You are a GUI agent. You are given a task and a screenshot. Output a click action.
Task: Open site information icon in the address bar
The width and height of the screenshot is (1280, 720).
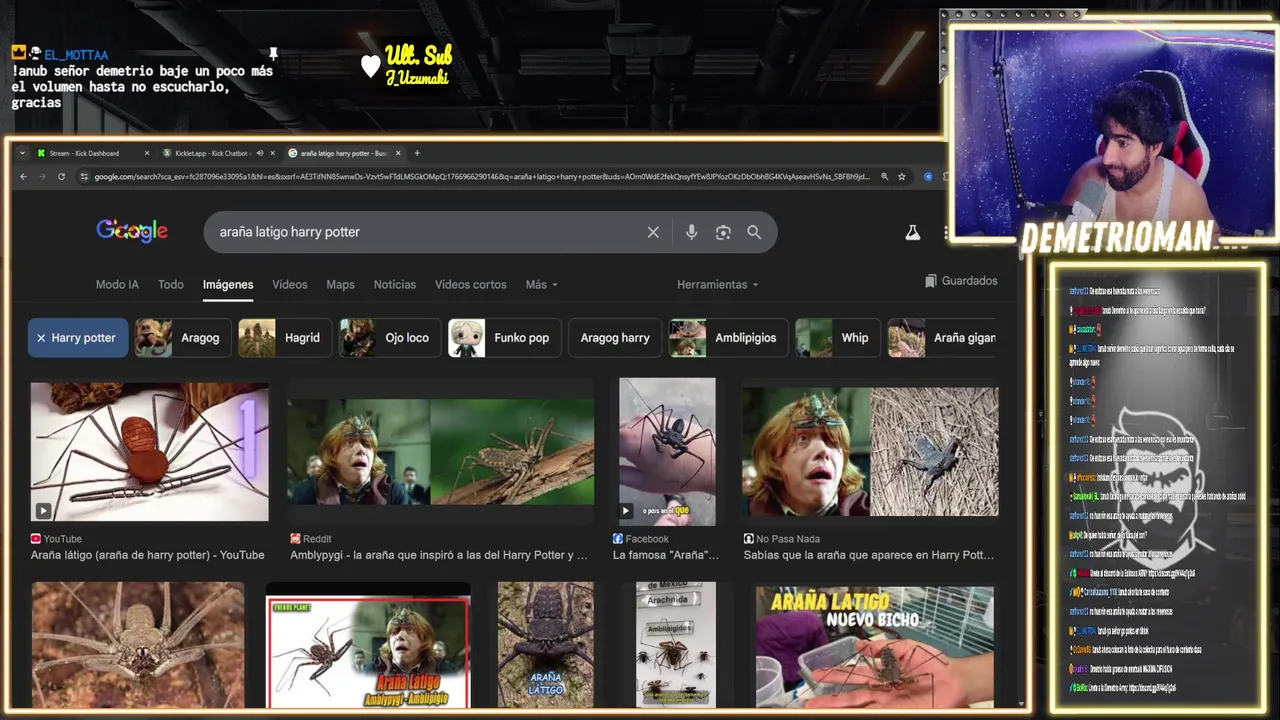click(x=82, y=177)
